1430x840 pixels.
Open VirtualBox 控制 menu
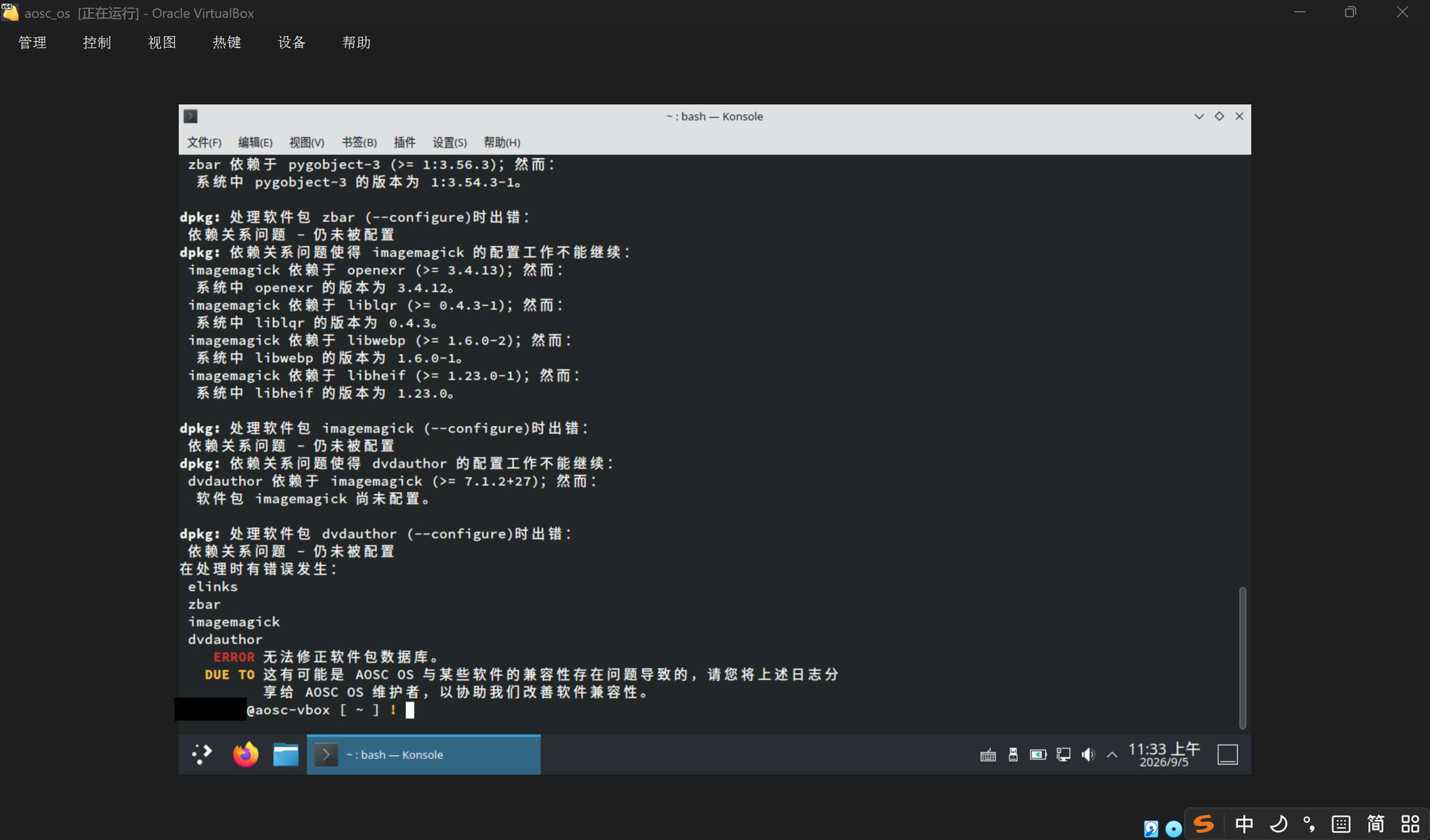click(97, 42)
